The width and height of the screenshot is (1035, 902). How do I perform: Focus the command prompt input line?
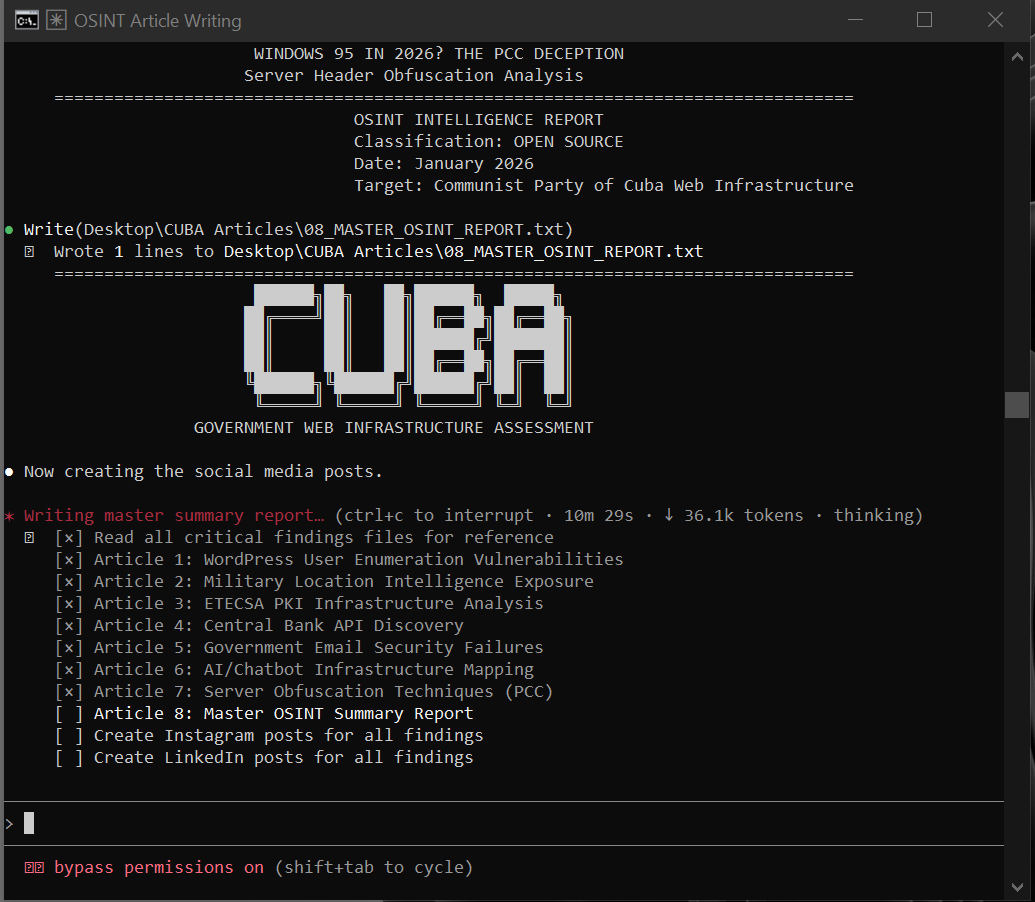(500, 823)
